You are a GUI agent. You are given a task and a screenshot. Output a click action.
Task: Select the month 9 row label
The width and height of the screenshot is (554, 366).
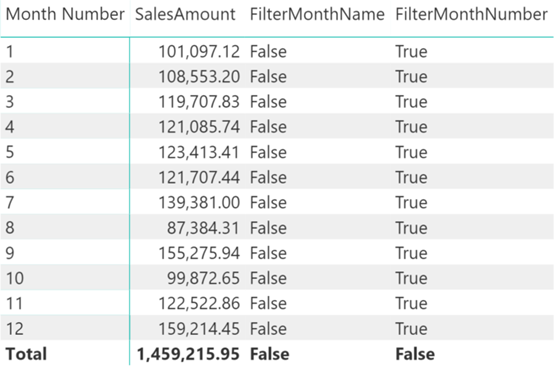[x=10, y=253]
